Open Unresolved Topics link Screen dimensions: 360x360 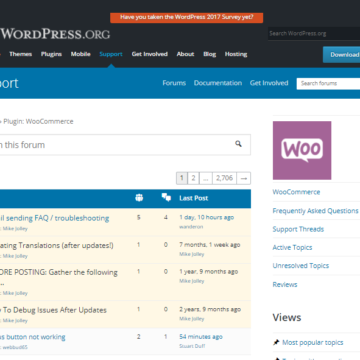[301, 266]
